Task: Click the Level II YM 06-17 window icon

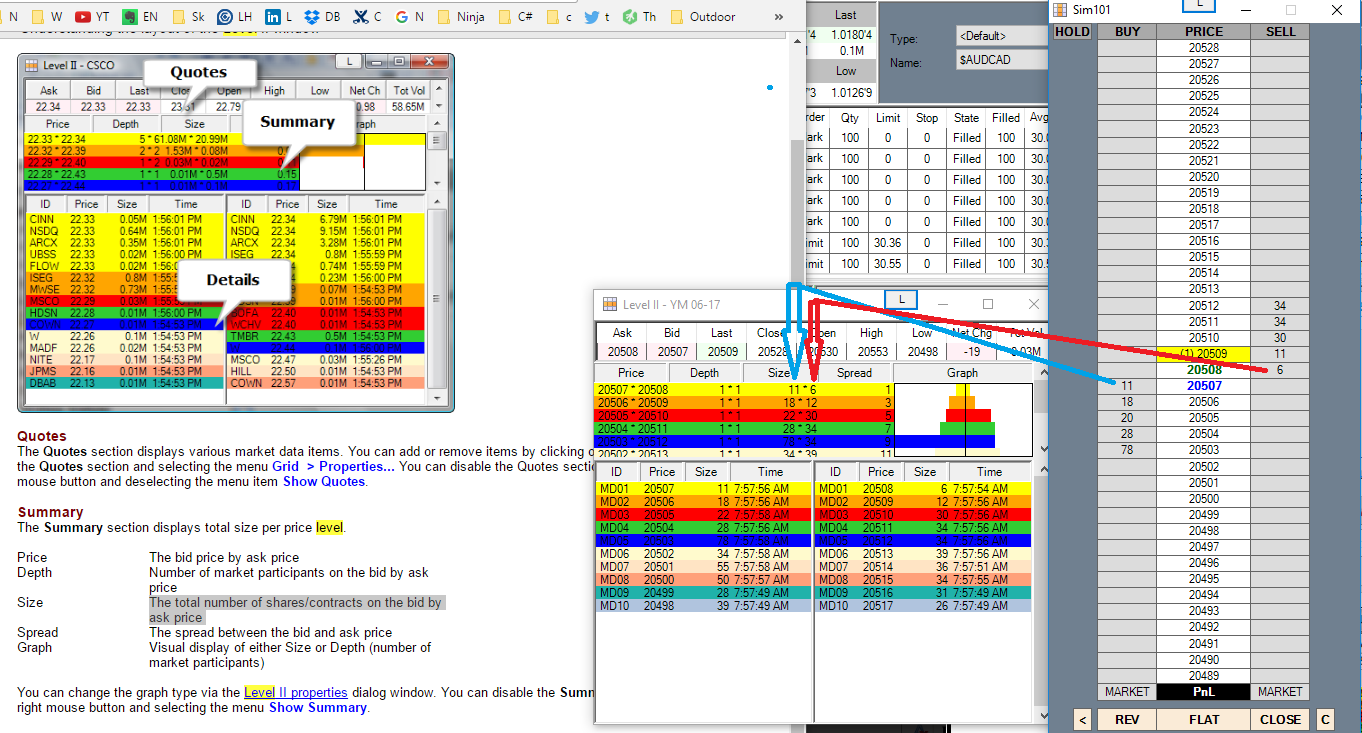Action: coord(608,305)
